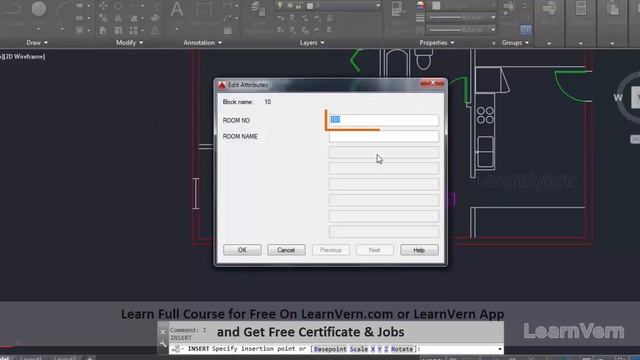Viewport: 640px width, 360px height.
Task: Expand command line history arrow
Action: pos(500,349)
